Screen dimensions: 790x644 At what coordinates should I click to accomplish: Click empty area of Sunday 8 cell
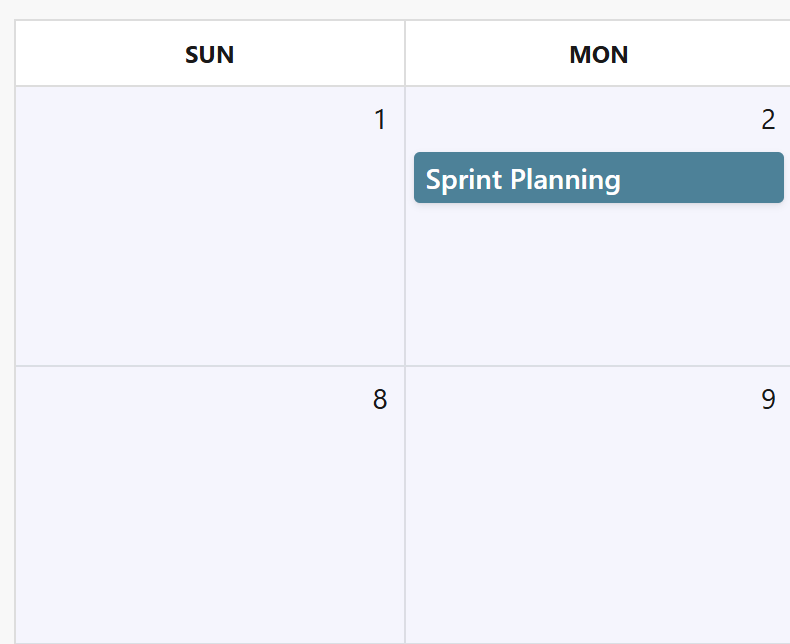point(210,520)
